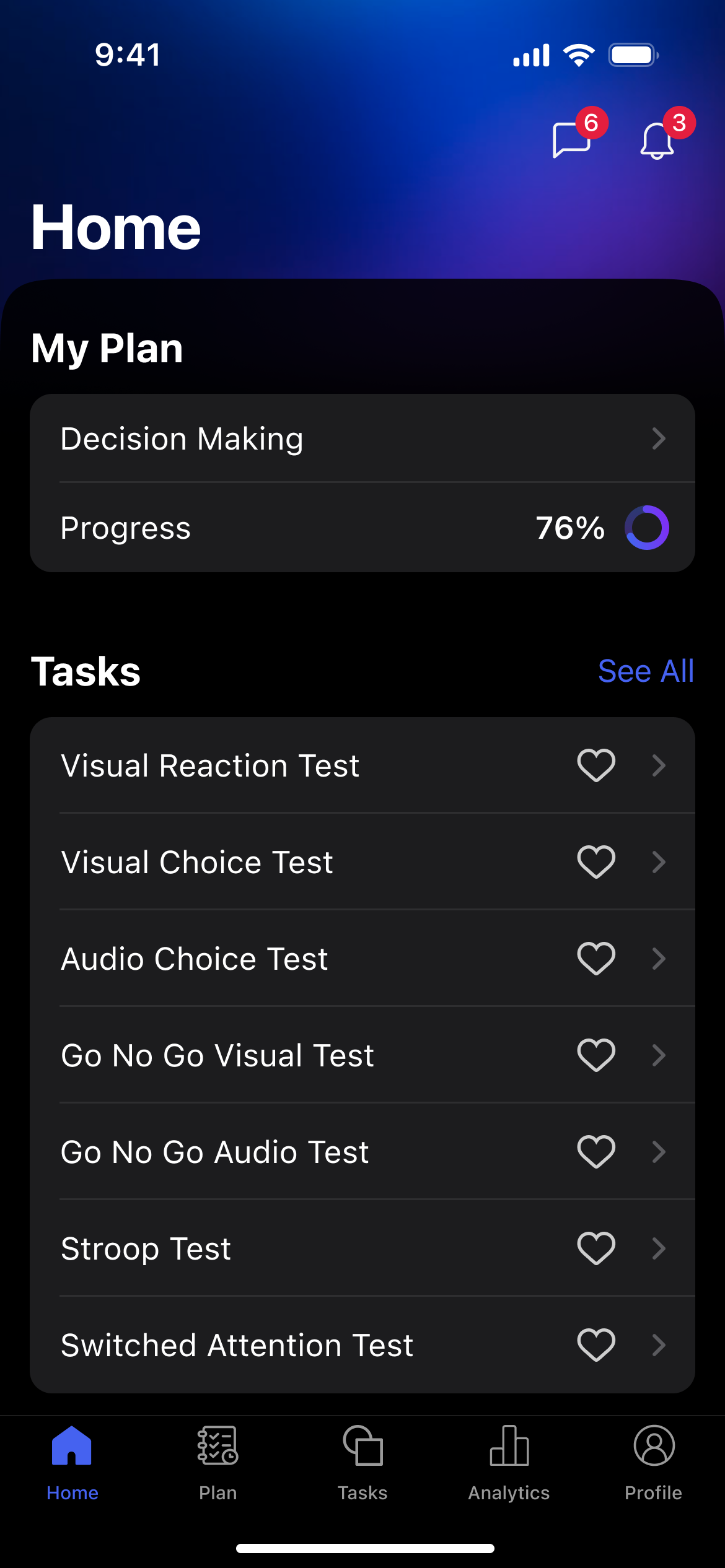Viewport: 725px width, 1568px height.
Task: Open the Plan checklist icon
Action: pos(217,1445)
